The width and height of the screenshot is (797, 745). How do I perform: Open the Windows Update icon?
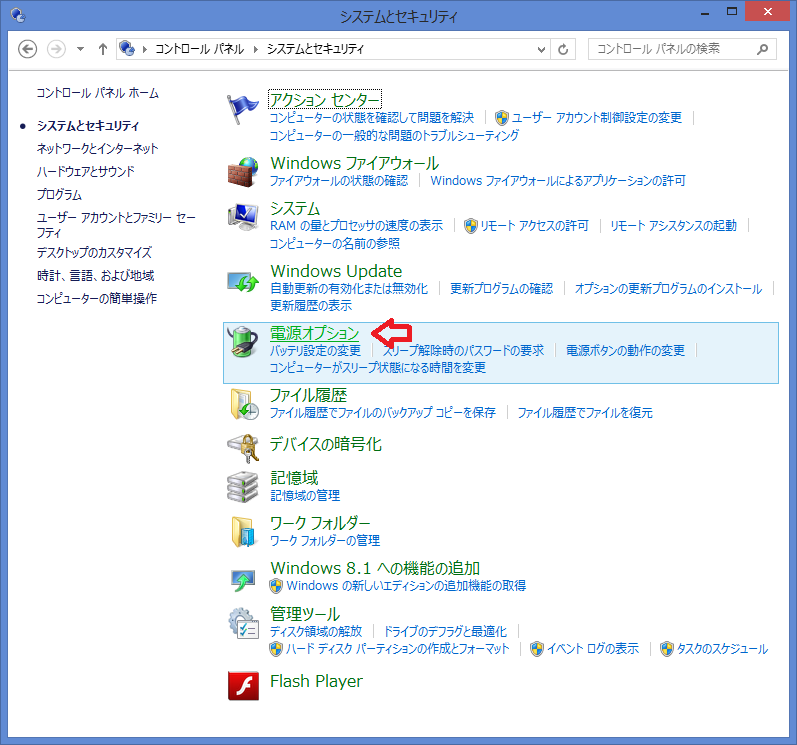[243, 281]
